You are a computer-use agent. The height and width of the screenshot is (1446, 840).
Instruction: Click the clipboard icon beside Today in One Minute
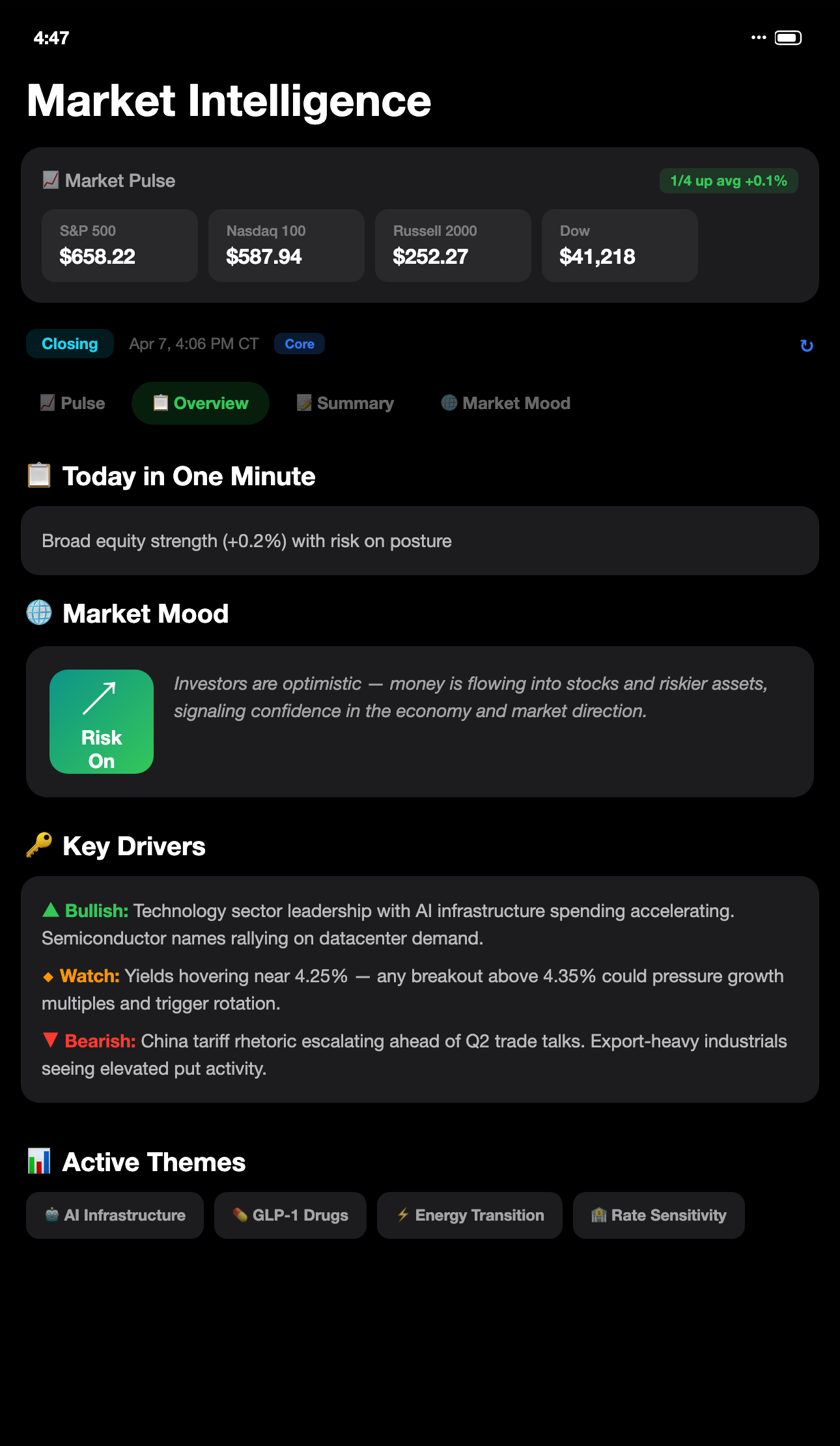(39, 475)
